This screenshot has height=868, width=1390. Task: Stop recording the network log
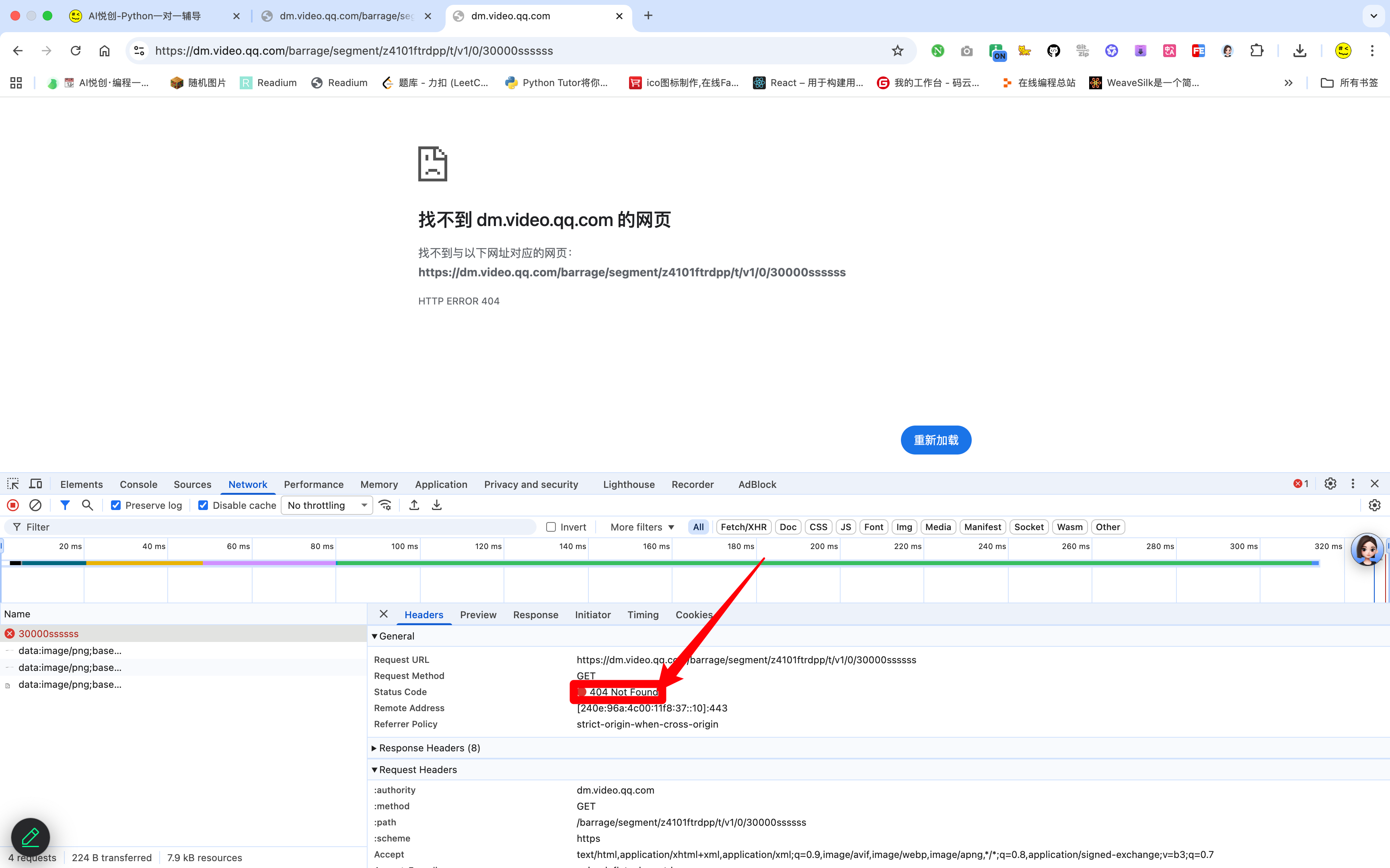[x=12, y=505]
